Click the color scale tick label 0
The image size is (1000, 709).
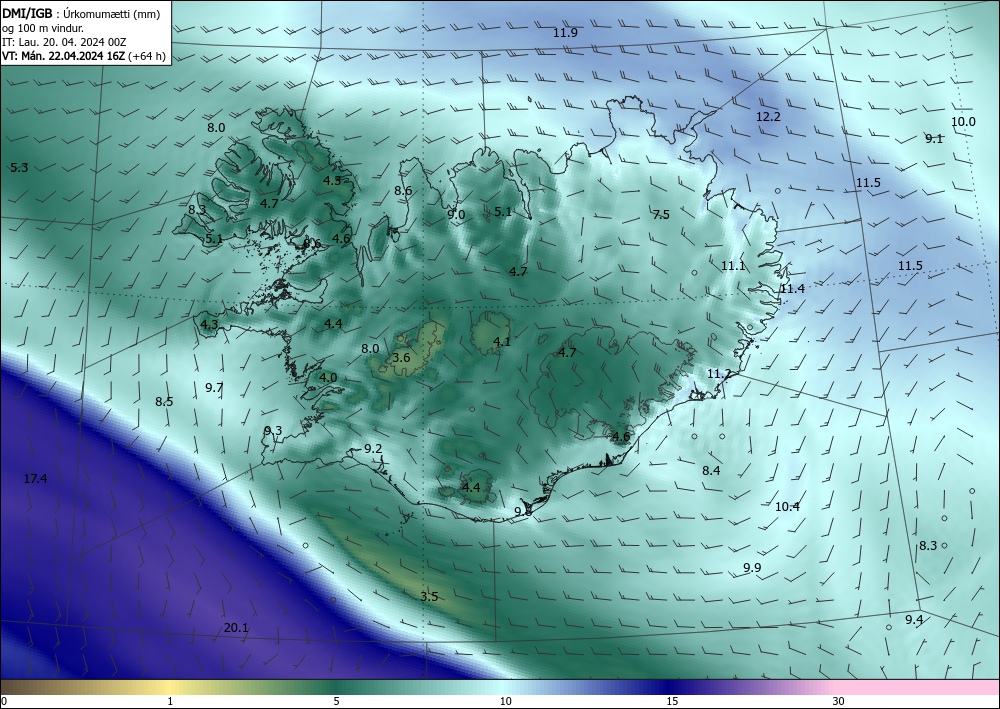(x=4, y=701)
